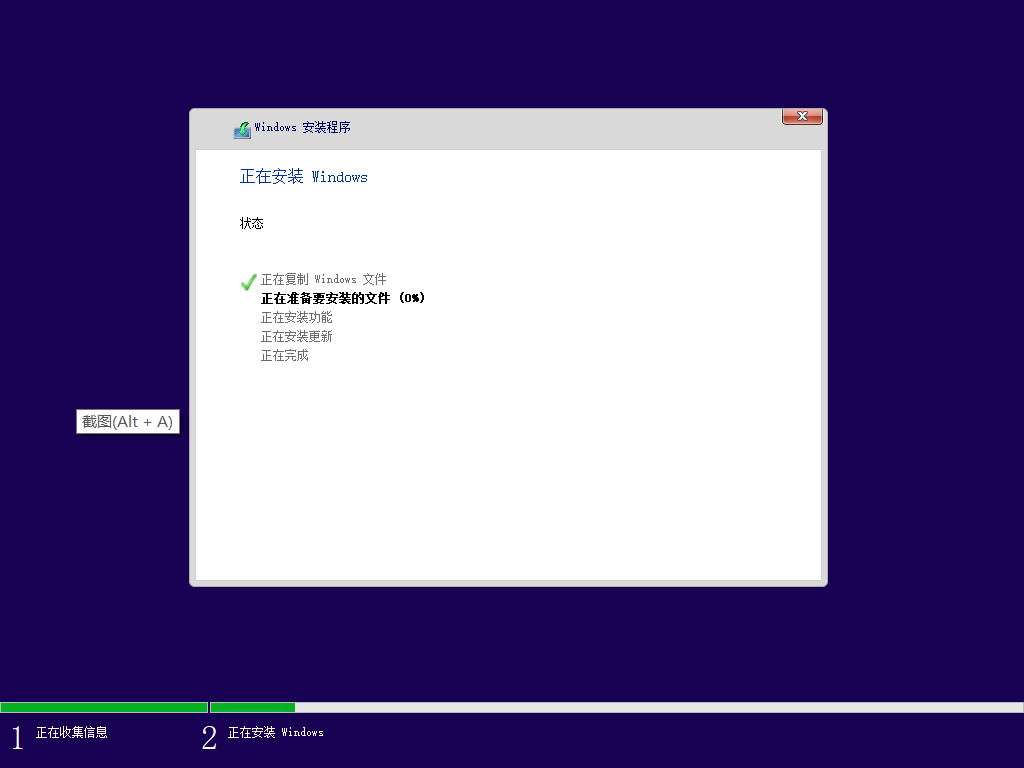
Task: Click the blue heading 正在安装 Windows
Action: (304, 177)
